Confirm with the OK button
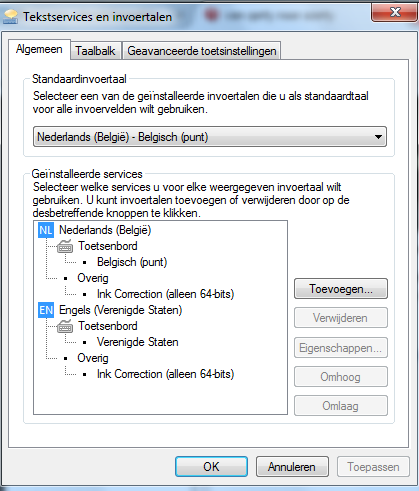This screenshot has height=491, width=419. (211, 467)
